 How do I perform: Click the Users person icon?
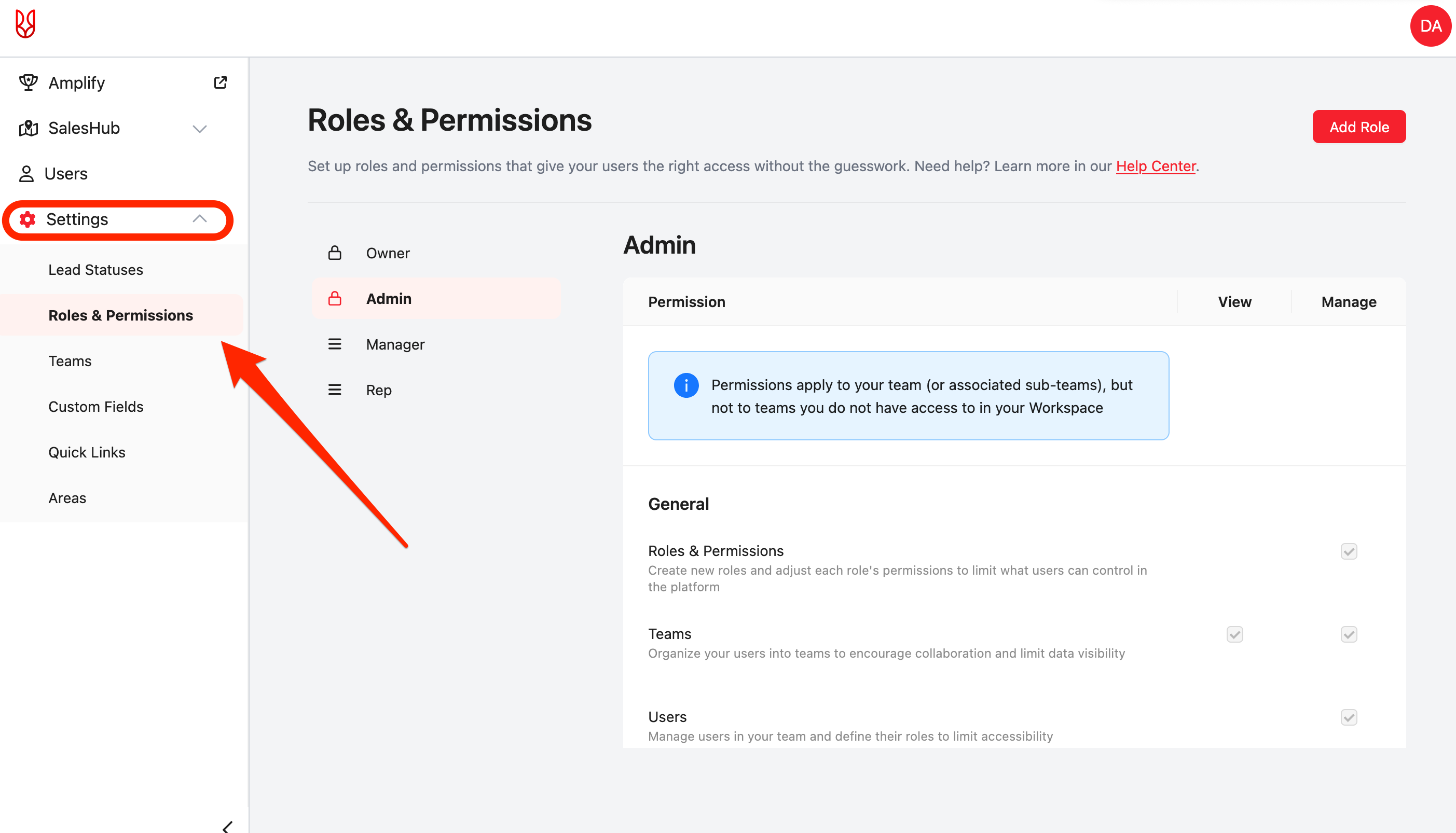tap(26, 174)
